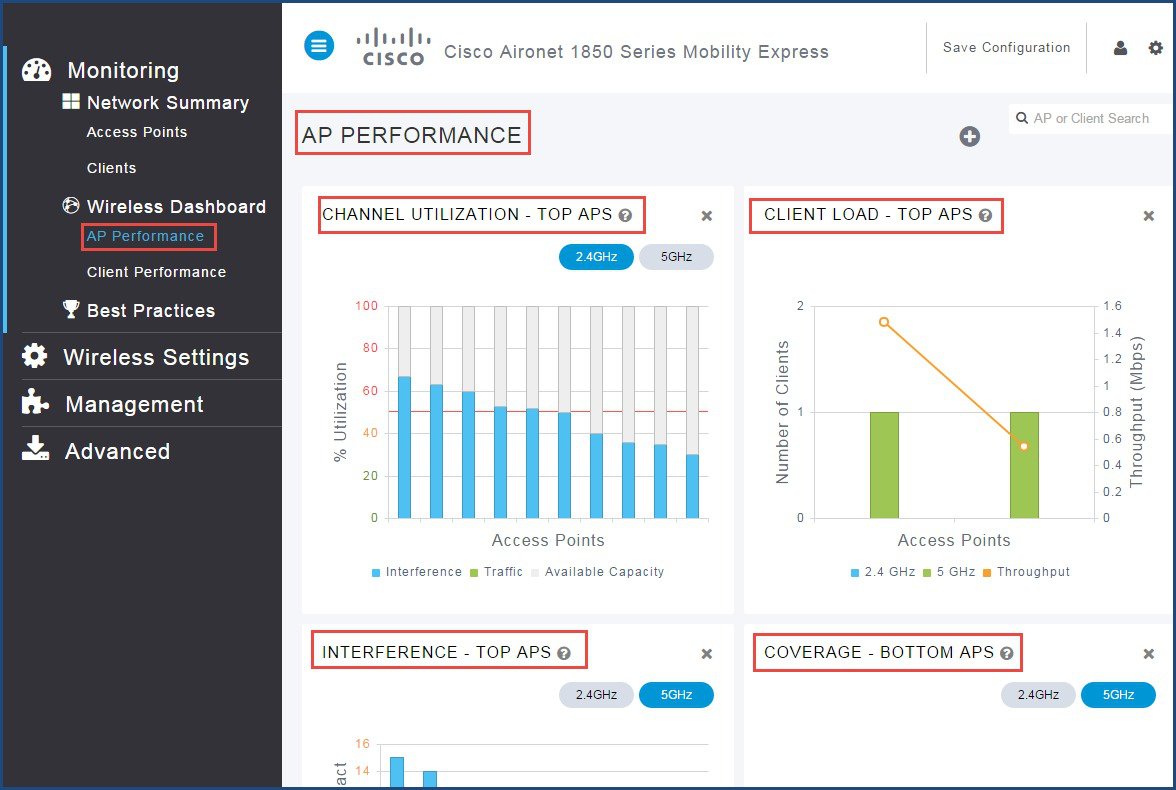
Task: Click the upper throughput point on orange line
Action: [884, 322]
